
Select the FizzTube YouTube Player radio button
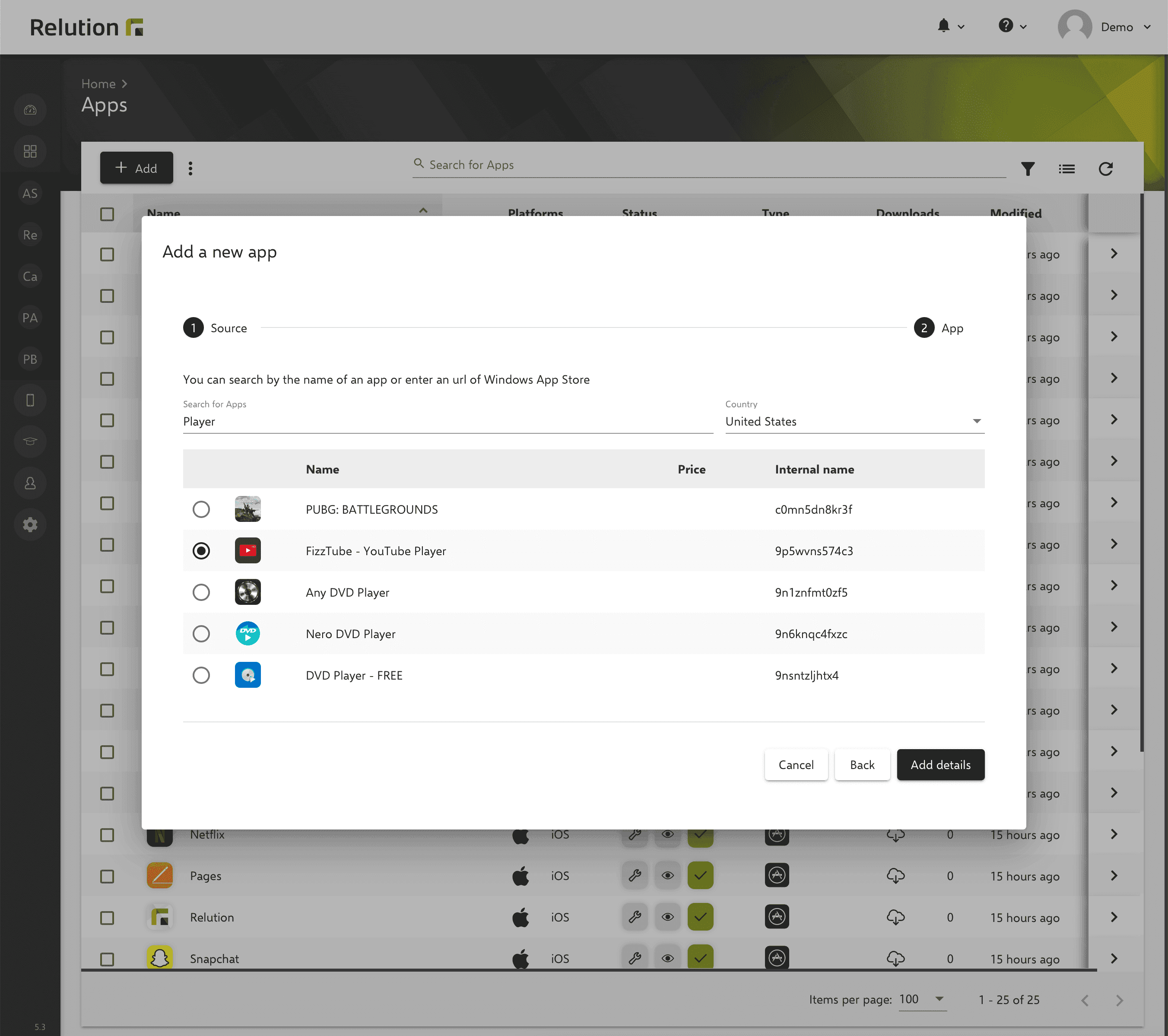[x=200, y=551]
